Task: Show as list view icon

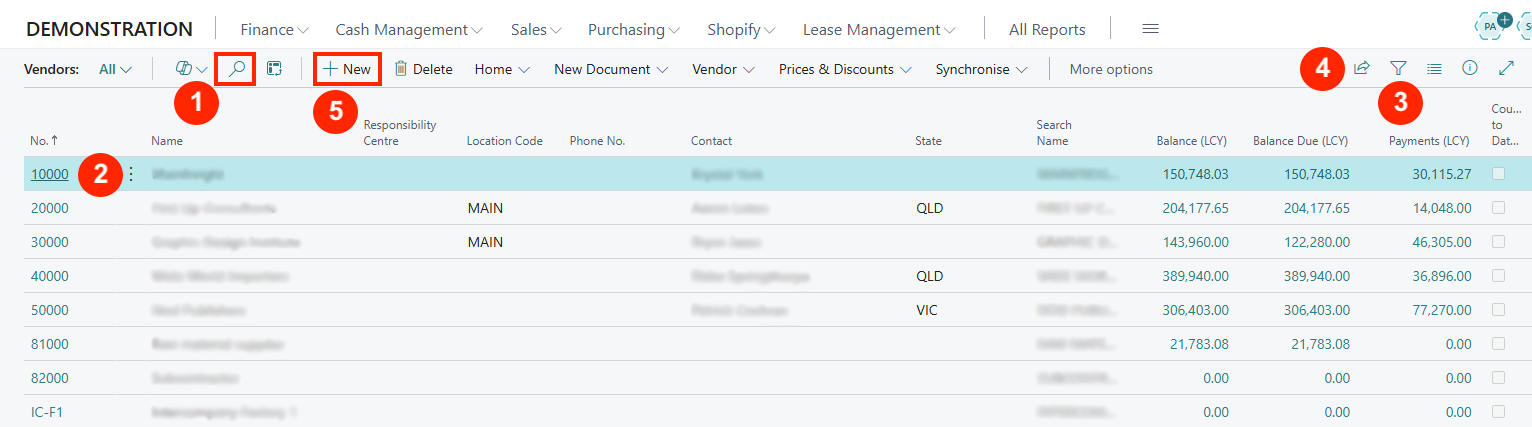Action: [x=1434, y=69]
